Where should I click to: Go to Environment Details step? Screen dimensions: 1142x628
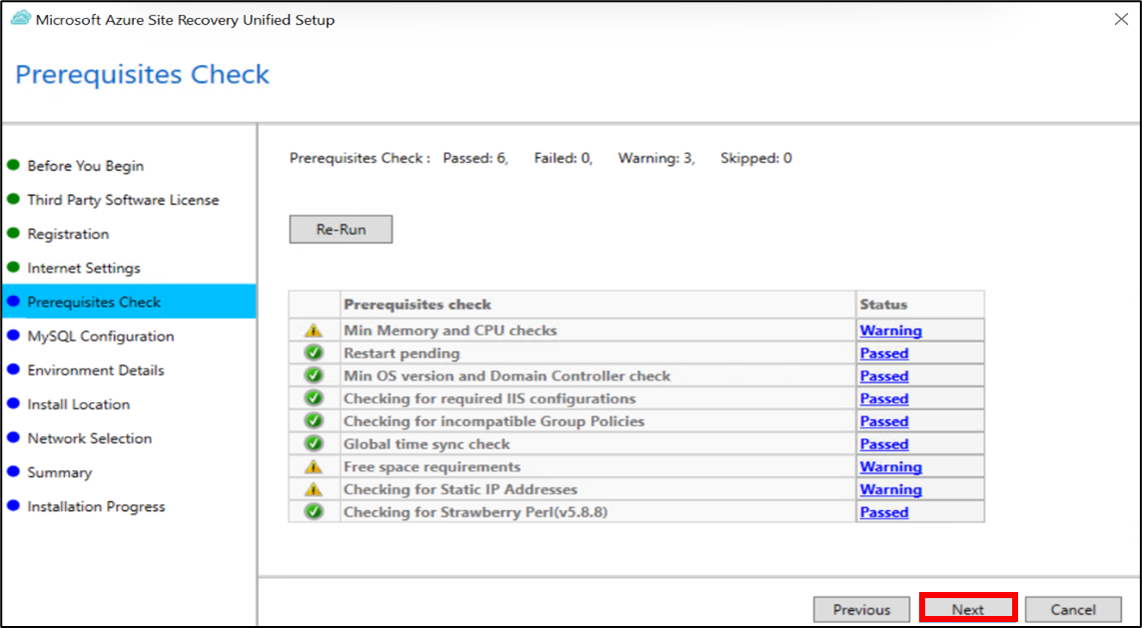(95, 370)
